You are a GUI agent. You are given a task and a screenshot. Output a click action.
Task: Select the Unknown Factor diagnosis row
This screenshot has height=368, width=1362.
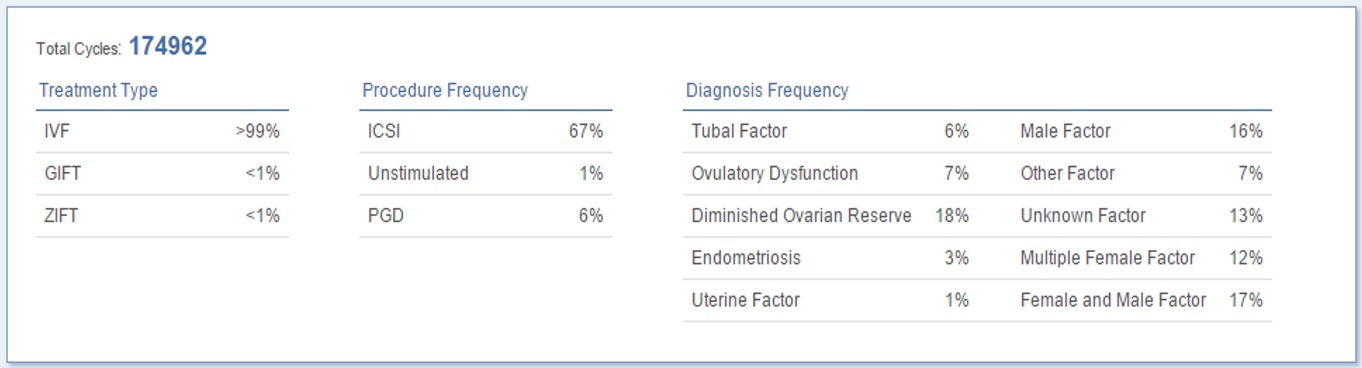(1142, 215)
